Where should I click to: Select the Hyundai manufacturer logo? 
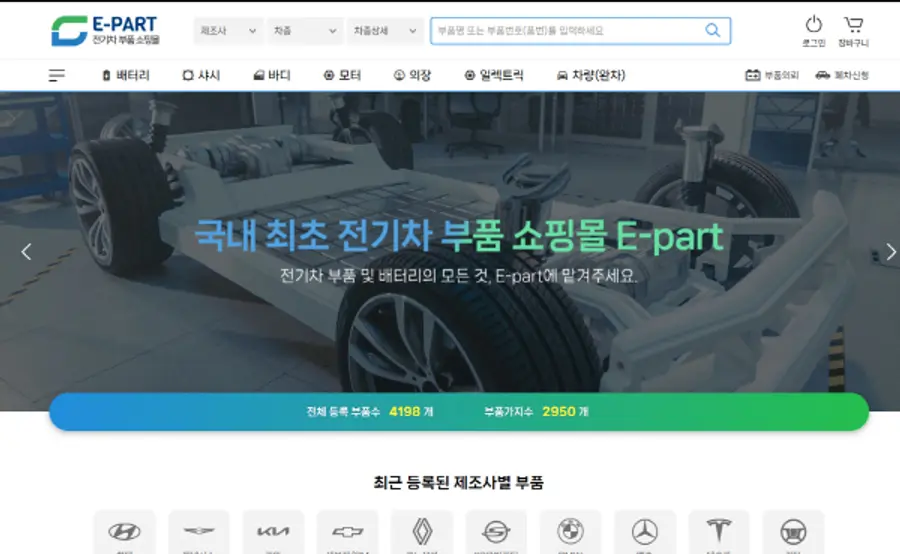[x=124, y=532]
